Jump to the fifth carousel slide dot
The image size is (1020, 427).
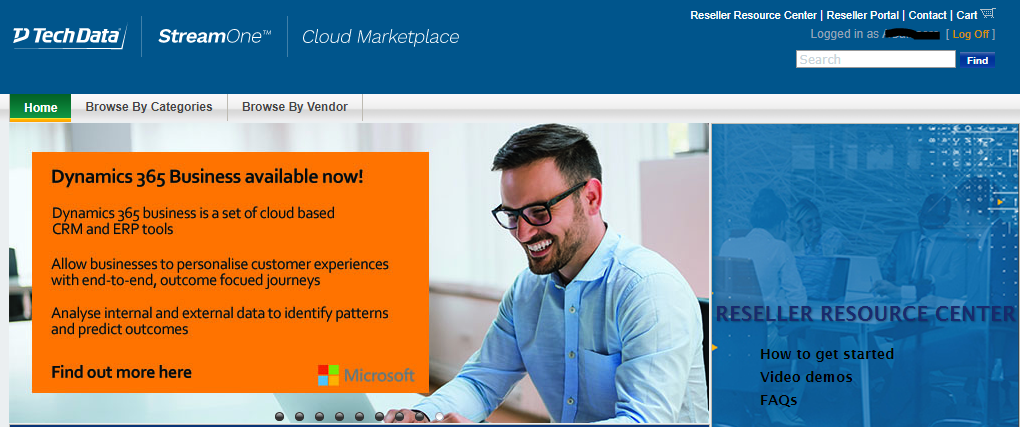click(x=359, y=416)
